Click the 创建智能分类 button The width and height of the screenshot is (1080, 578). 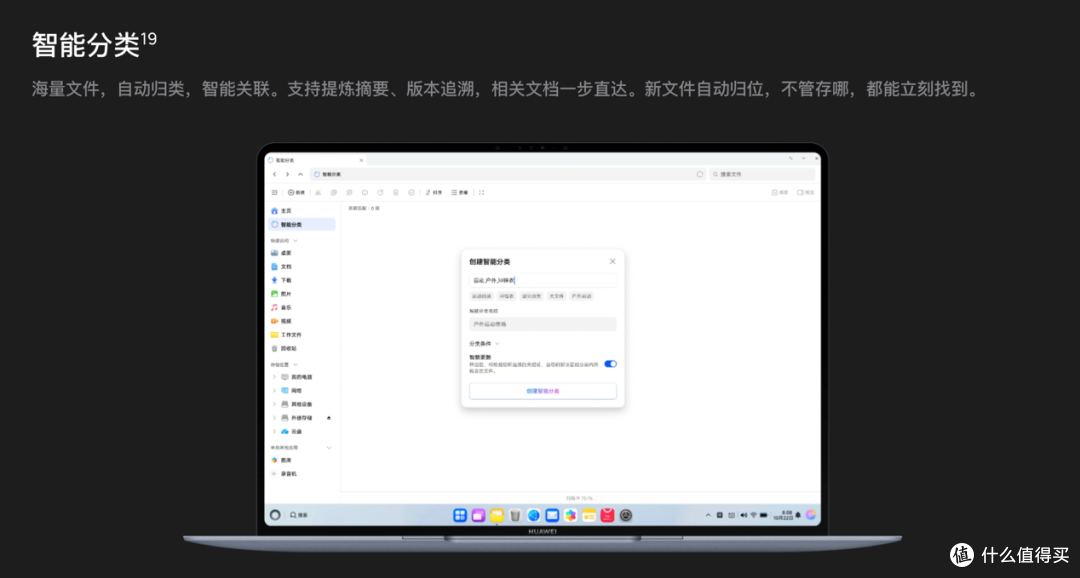[543, 391]
